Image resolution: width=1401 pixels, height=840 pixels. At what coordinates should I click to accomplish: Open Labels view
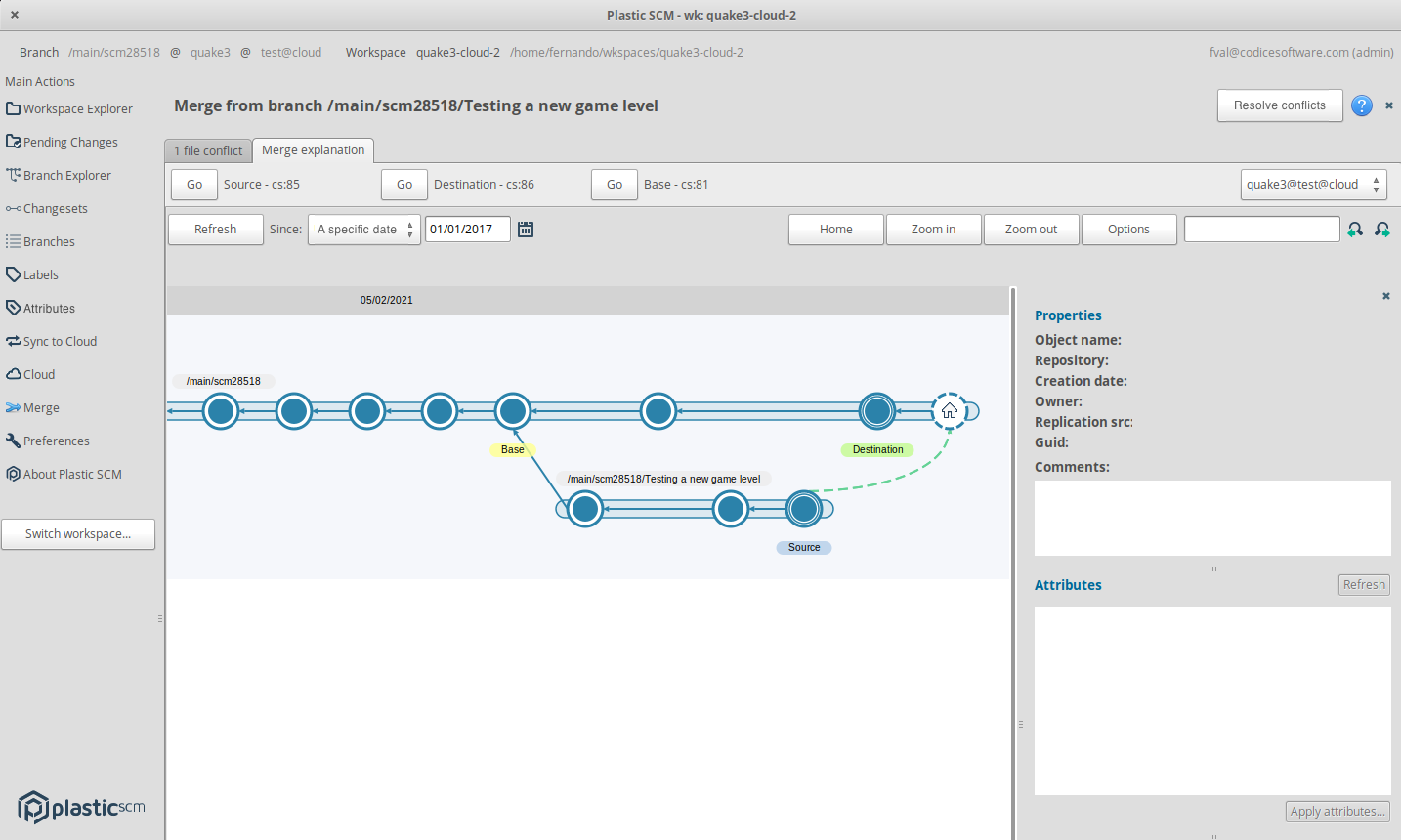click(x=32, y=274)
